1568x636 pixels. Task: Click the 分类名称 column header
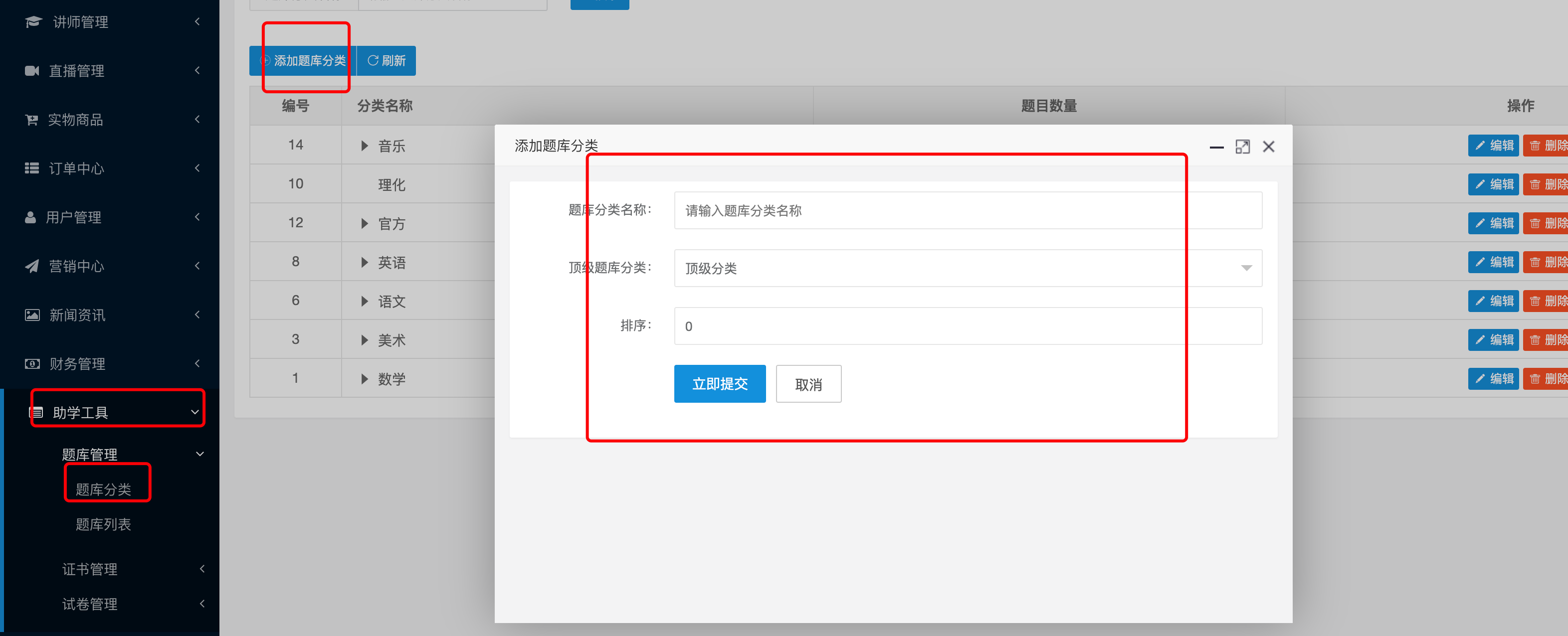(x=385, y=106)
